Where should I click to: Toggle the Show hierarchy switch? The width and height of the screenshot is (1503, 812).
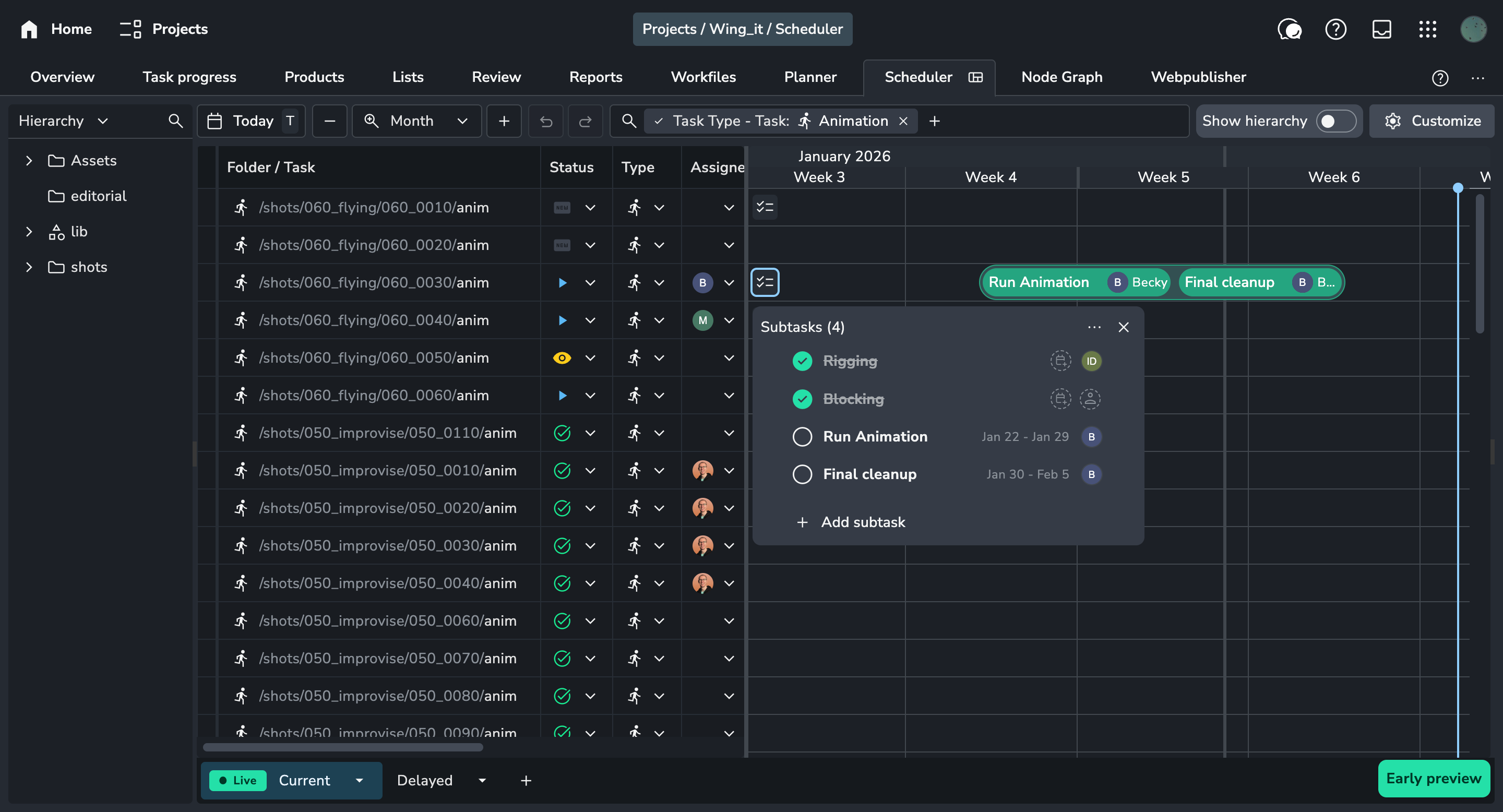point(1335,122)
